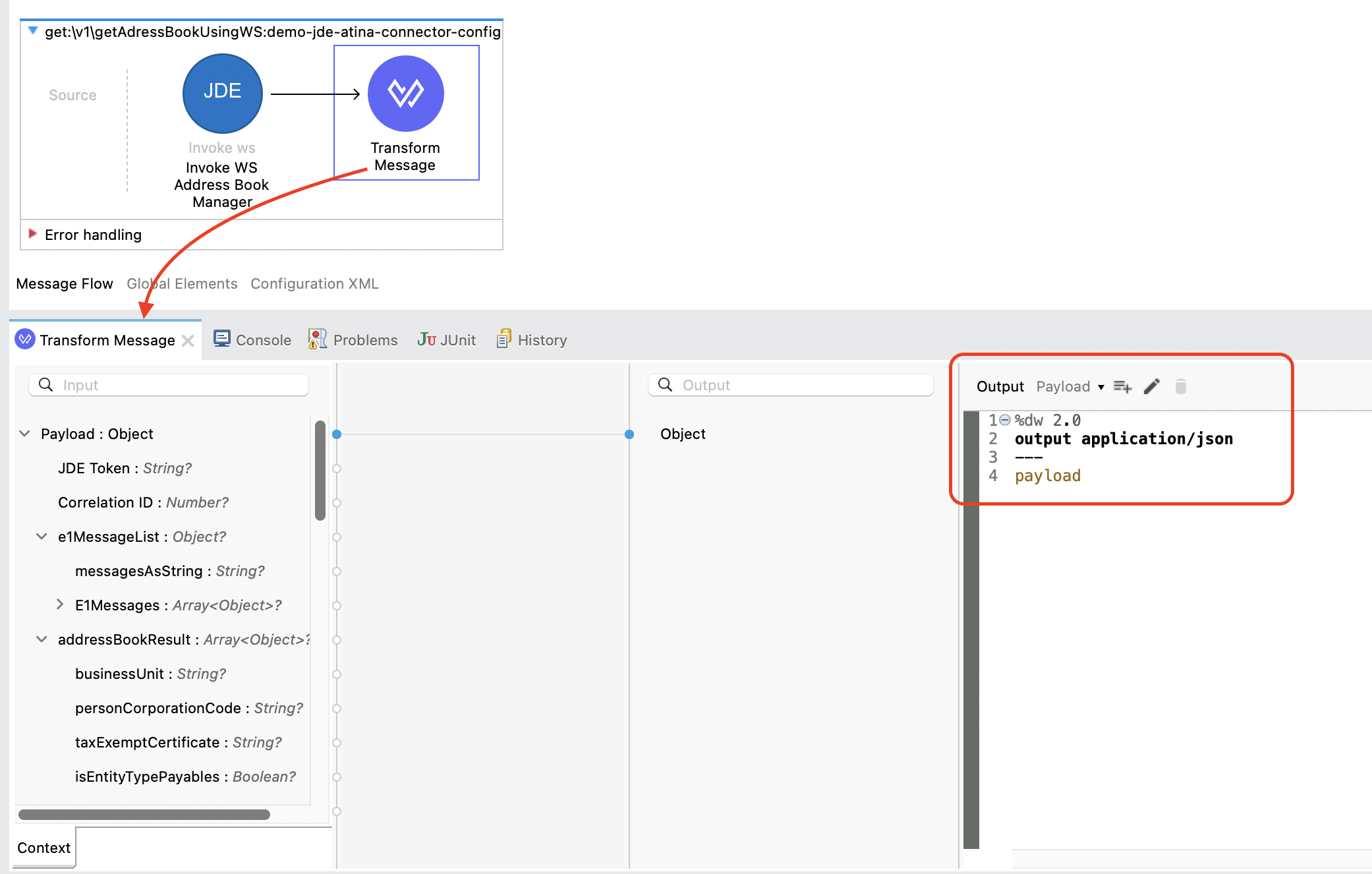This screenshot has width=1372, height=874.
Task: Switch to the Console tab
Action: pos(252,340)
